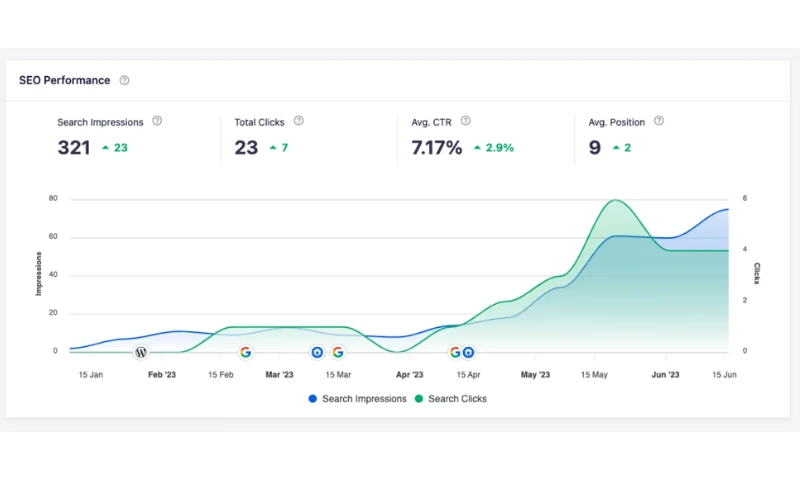Viewport: 800px width, 480px height.
Task: Toggle the Search Impressions legend item
Action: (x=364, y=398)
